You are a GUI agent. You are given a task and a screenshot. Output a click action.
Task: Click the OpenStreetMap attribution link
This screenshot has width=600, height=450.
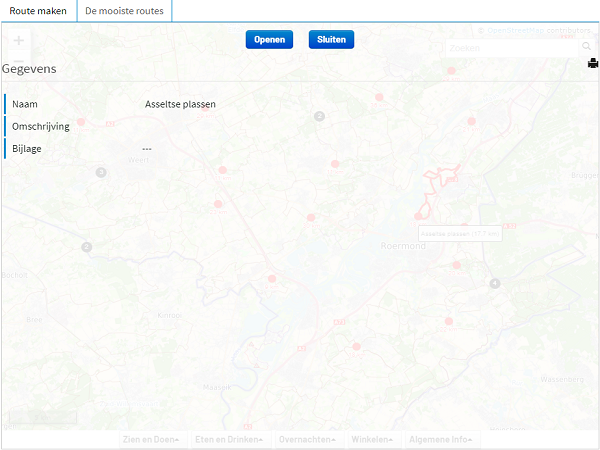(515, 30)
